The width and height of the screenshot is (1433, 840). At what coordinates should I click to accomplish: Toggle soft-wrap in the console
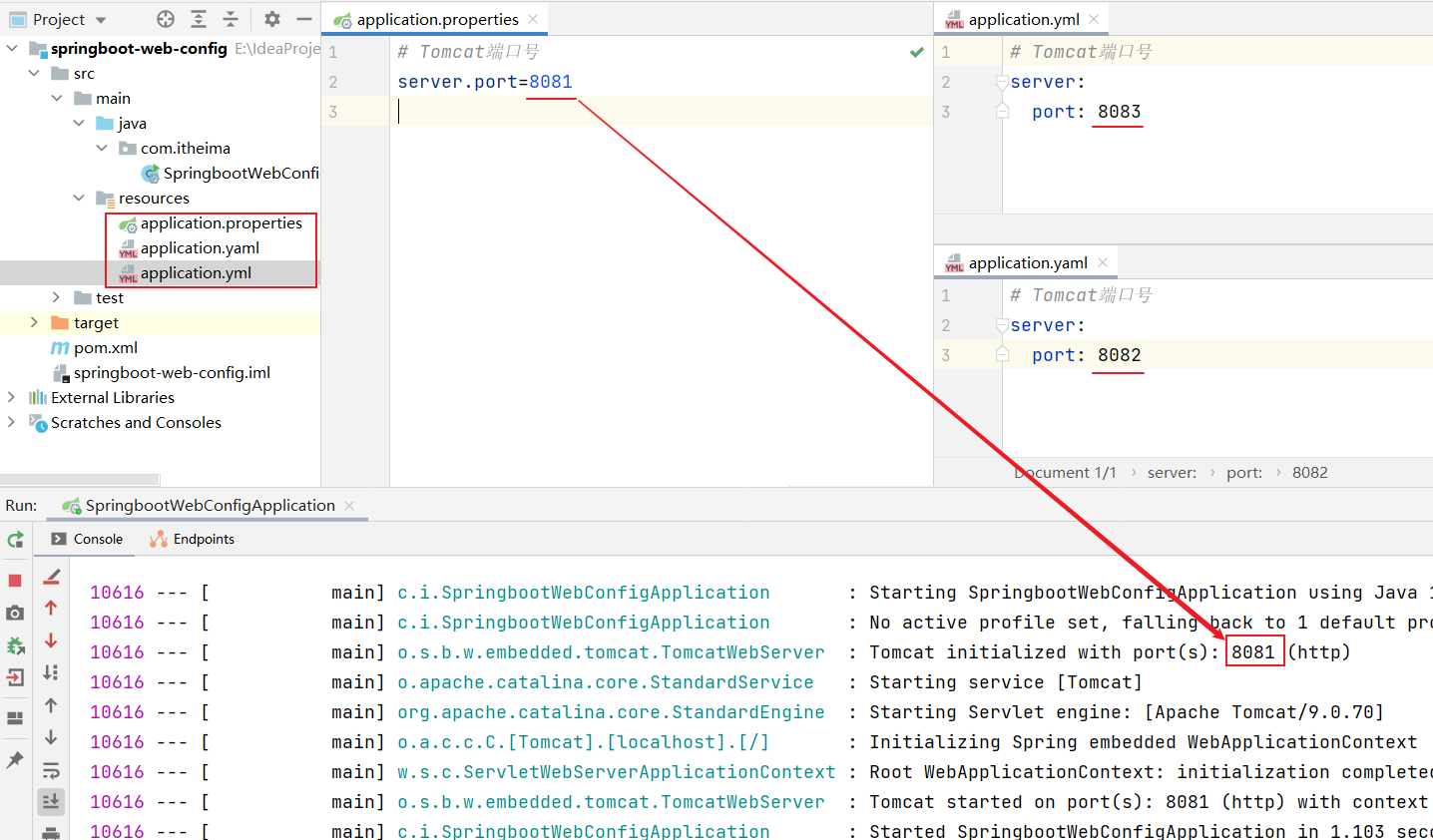[x=52, y=770]
